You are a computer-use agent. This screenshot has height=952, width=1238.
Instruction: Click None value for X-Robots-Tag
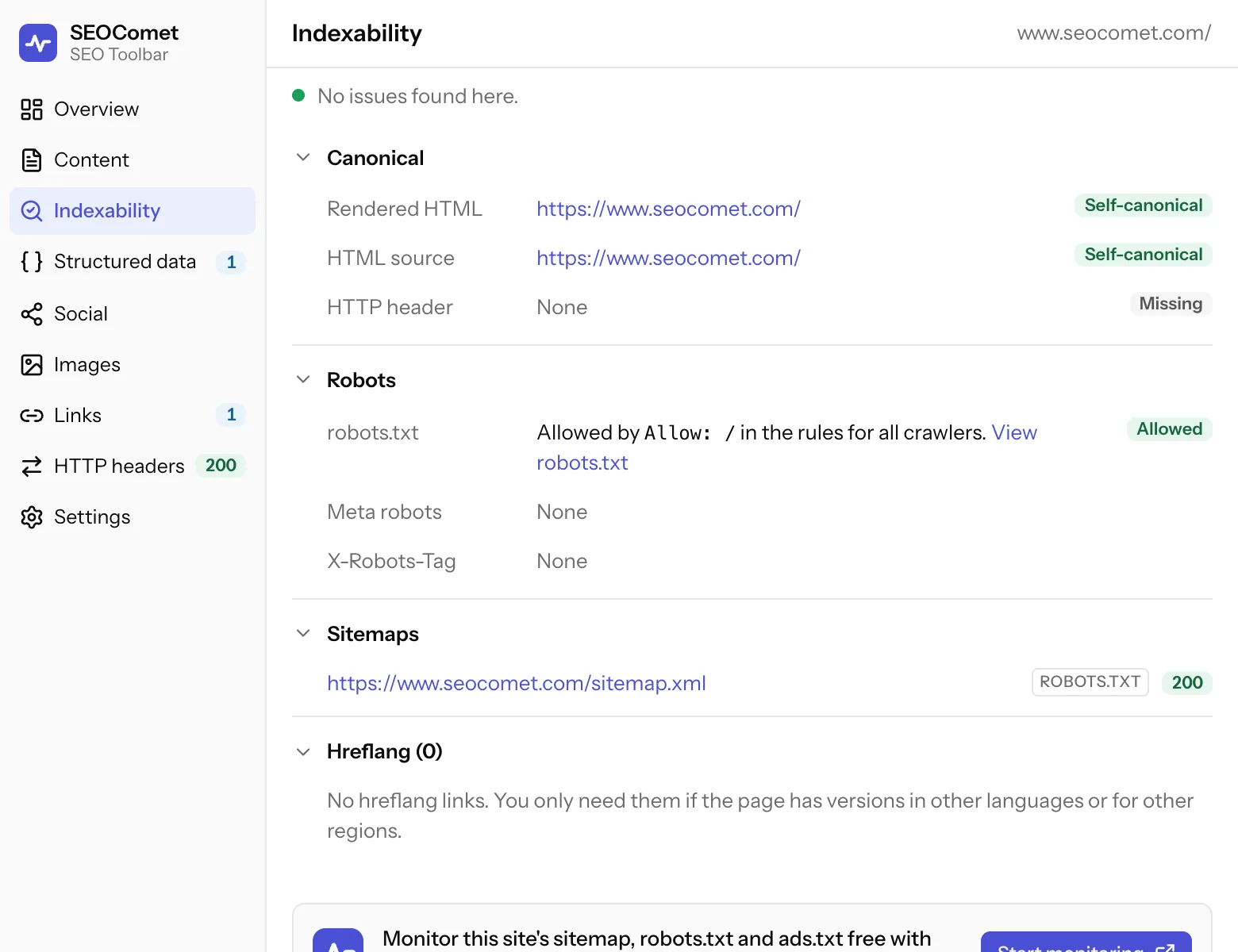(562, 561)
